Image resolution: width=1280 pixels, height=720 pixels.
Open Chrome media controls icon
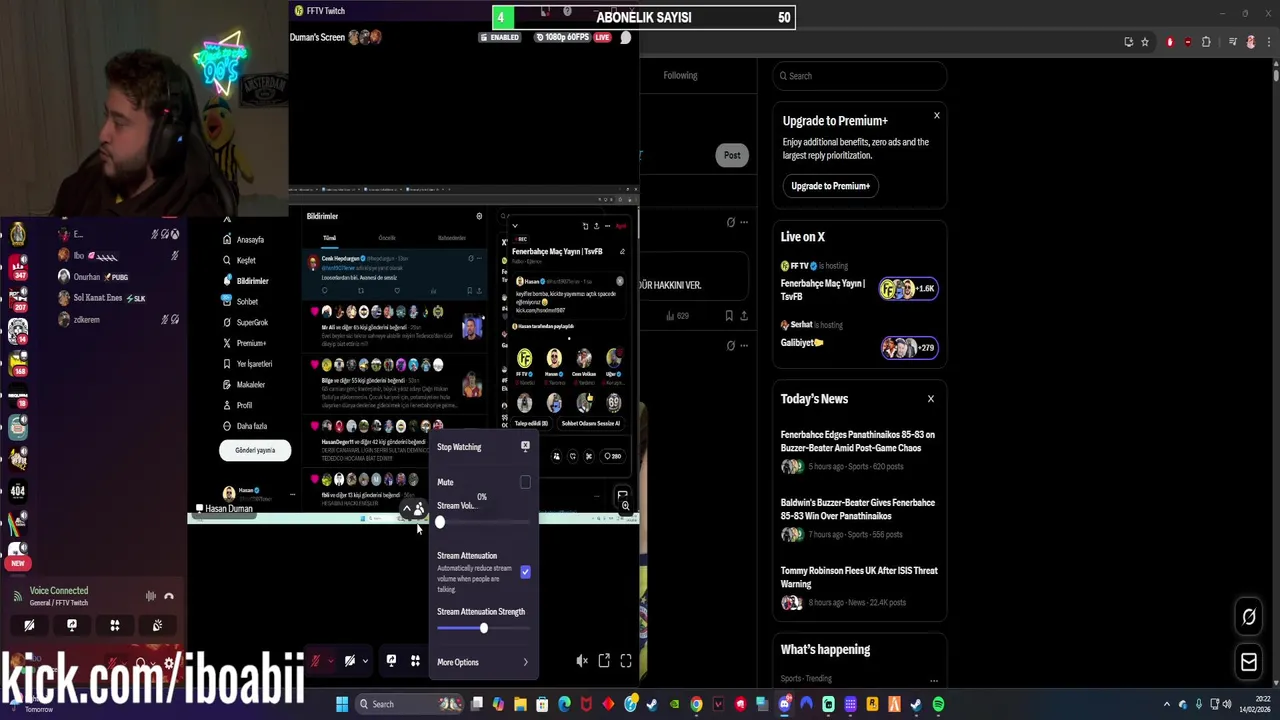1233,42
